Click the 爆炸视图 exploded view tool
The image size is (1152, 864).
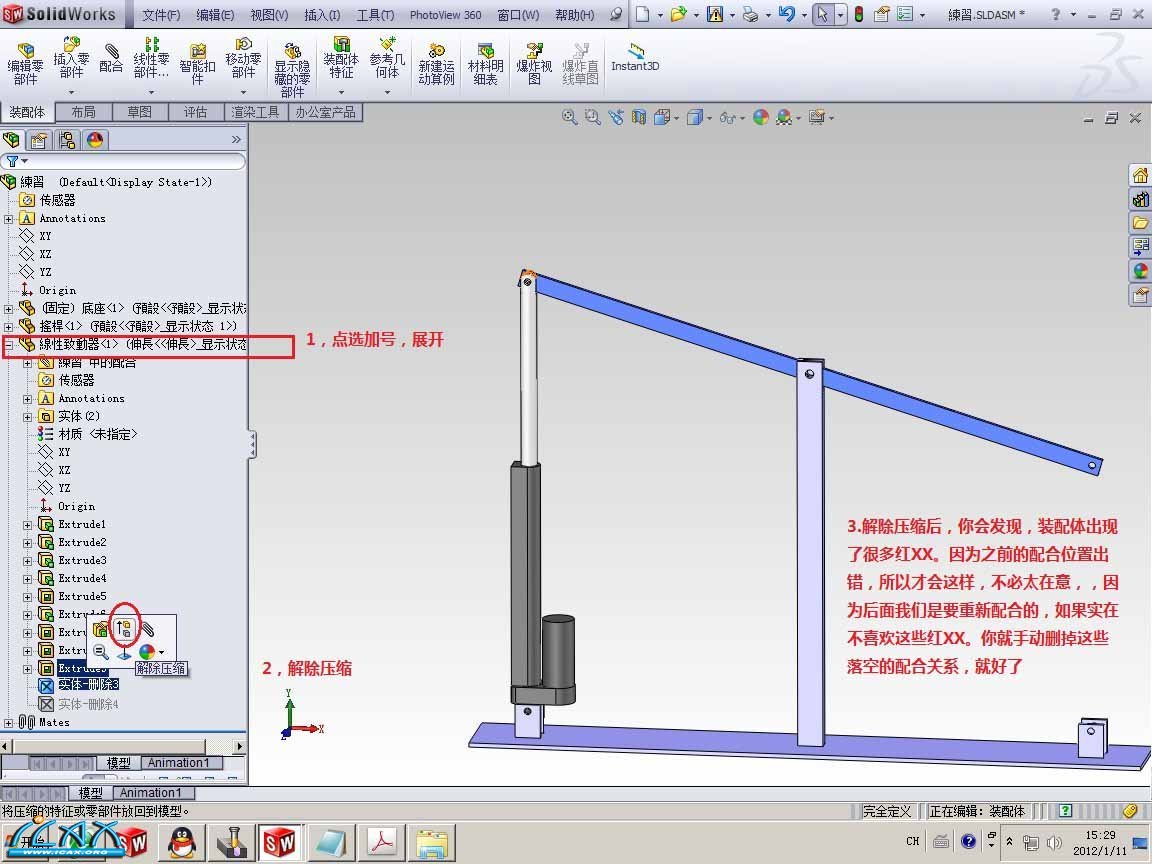point(534,63)
